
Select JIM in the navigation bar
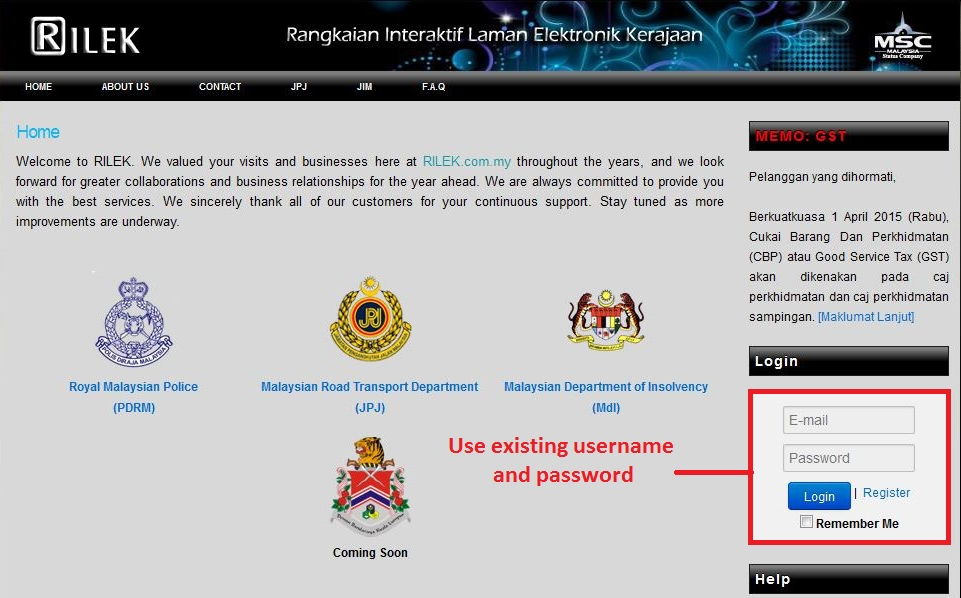coord(365,86)
